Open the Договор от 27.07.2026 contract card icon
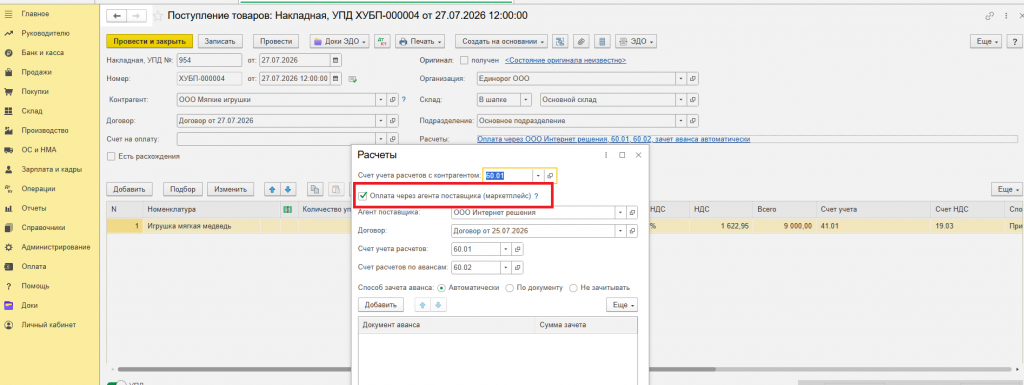The width and height of the screenshot is (1024, 385). click(392, 121)
